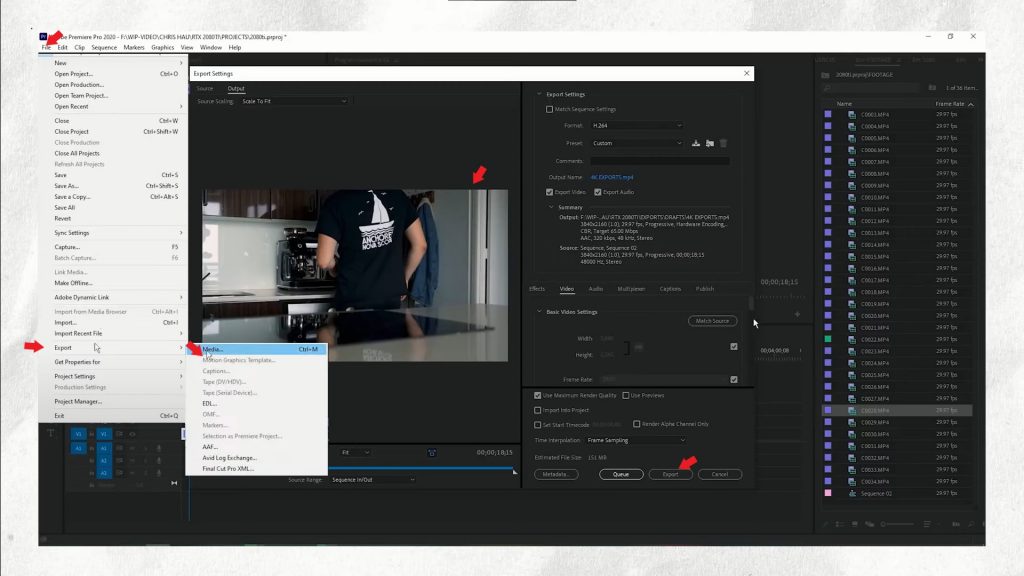
Task: Click the clip icon for C0003.MP4
Action: [852, 114]
